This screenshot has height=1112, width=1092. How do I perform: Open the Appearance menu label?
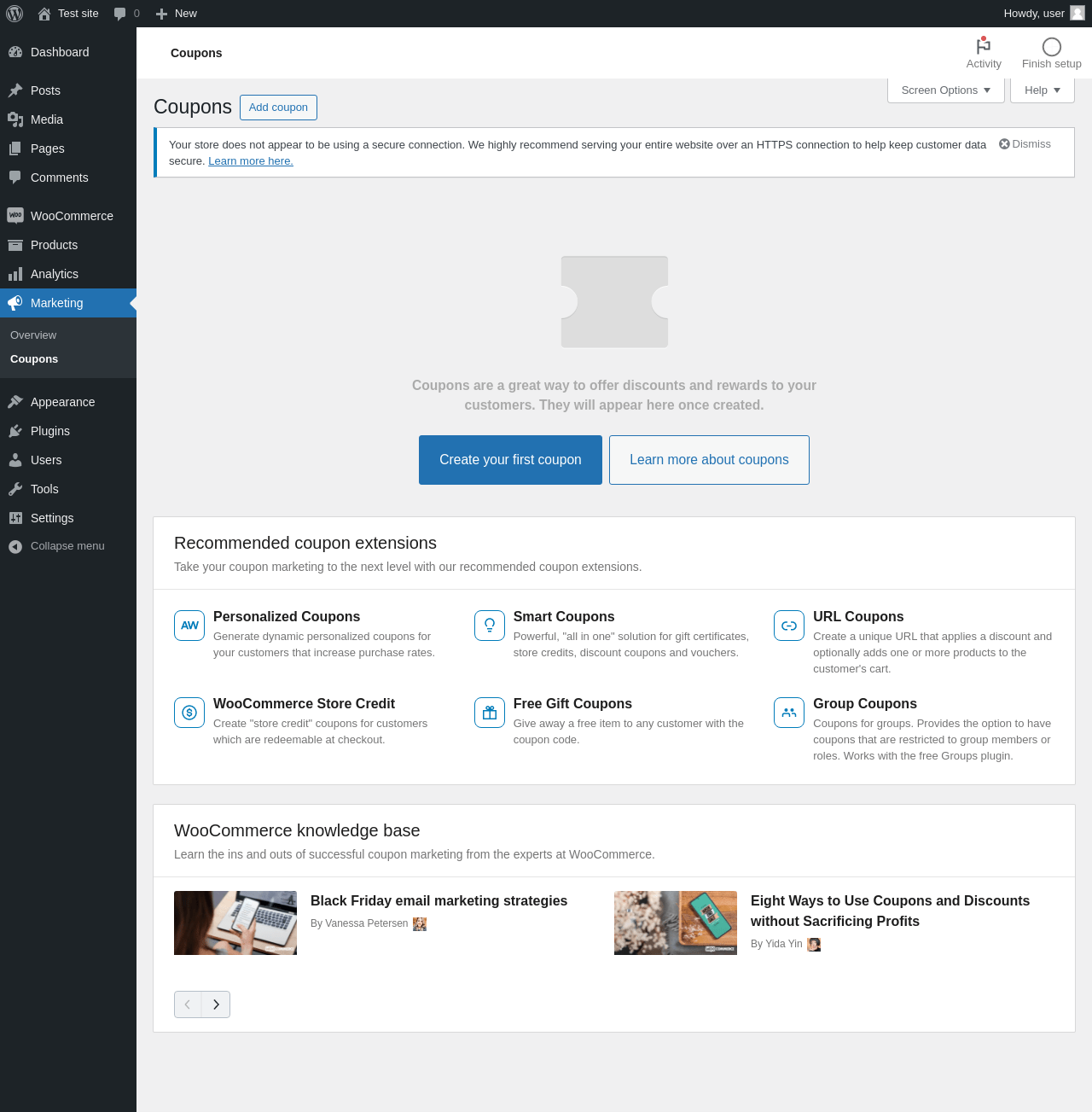tap(63, 402)
